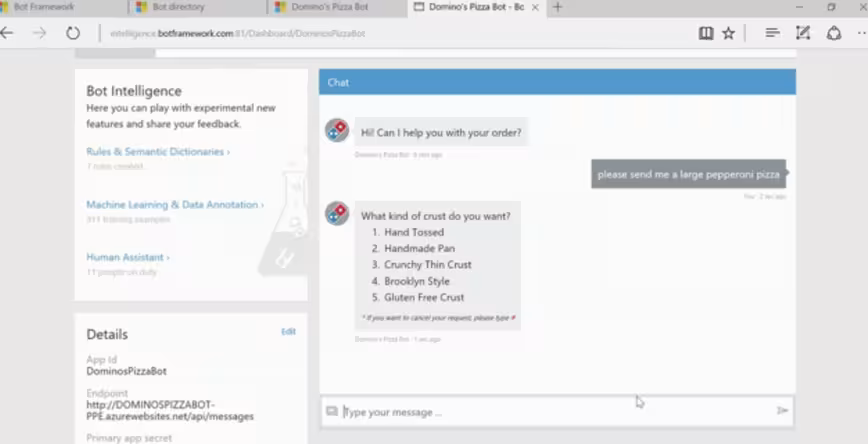Open the Hub three-lines icon

[x=772, y=33]
